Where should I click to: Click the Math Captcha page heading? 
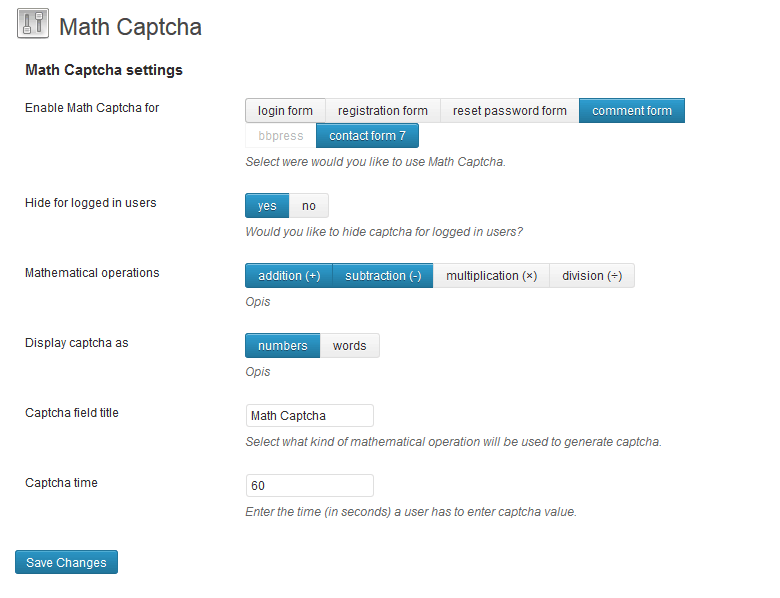point(130,27)
